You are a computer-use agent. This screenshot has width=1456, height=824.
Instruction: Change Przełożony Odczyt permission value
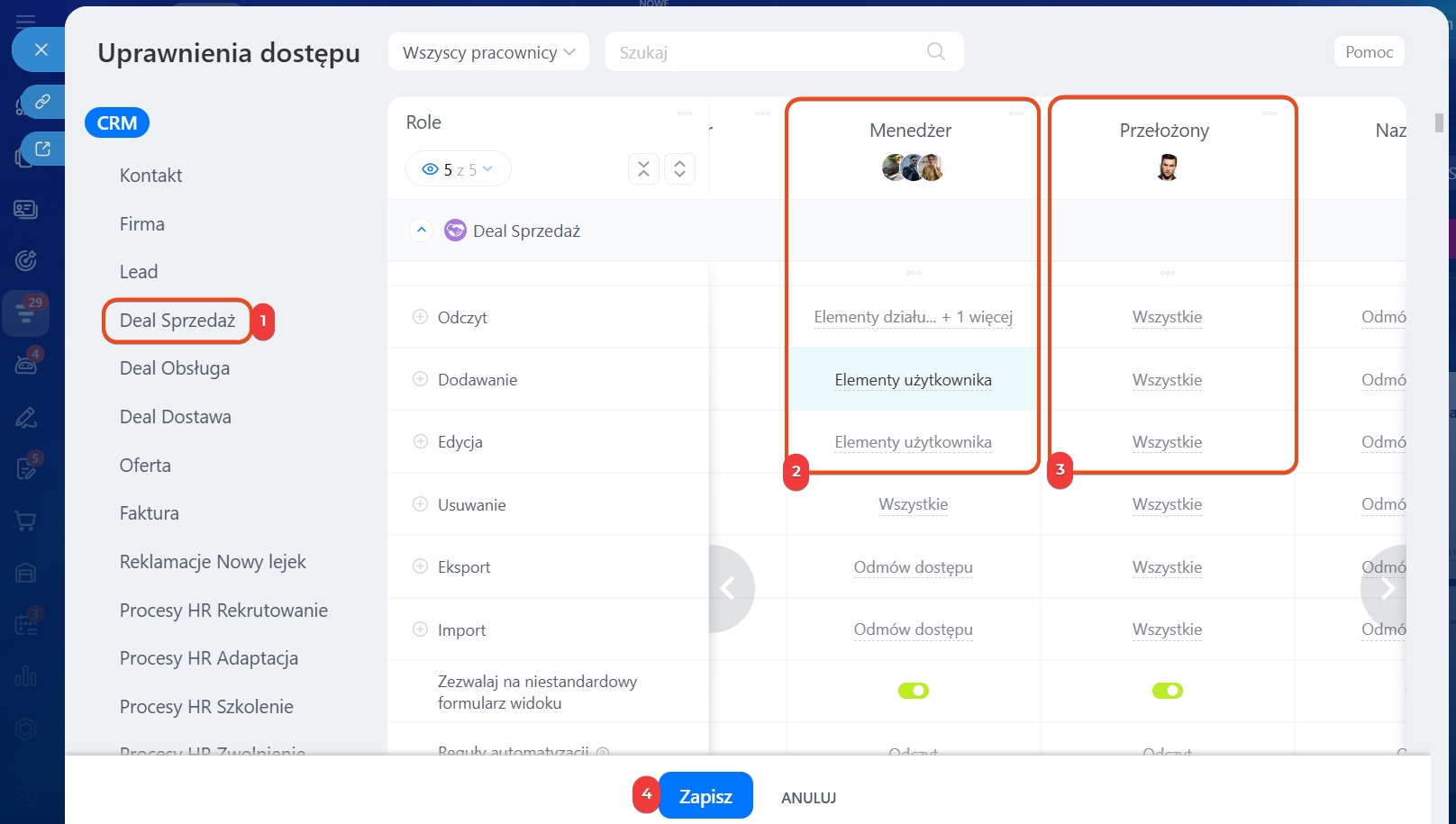[1167, 317]
